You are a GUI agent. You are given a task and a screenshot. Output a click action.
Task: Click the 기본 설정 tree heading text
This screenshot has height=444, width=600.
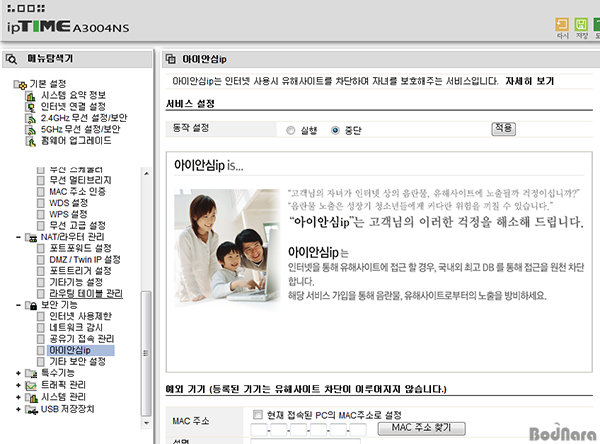[48, 84]
